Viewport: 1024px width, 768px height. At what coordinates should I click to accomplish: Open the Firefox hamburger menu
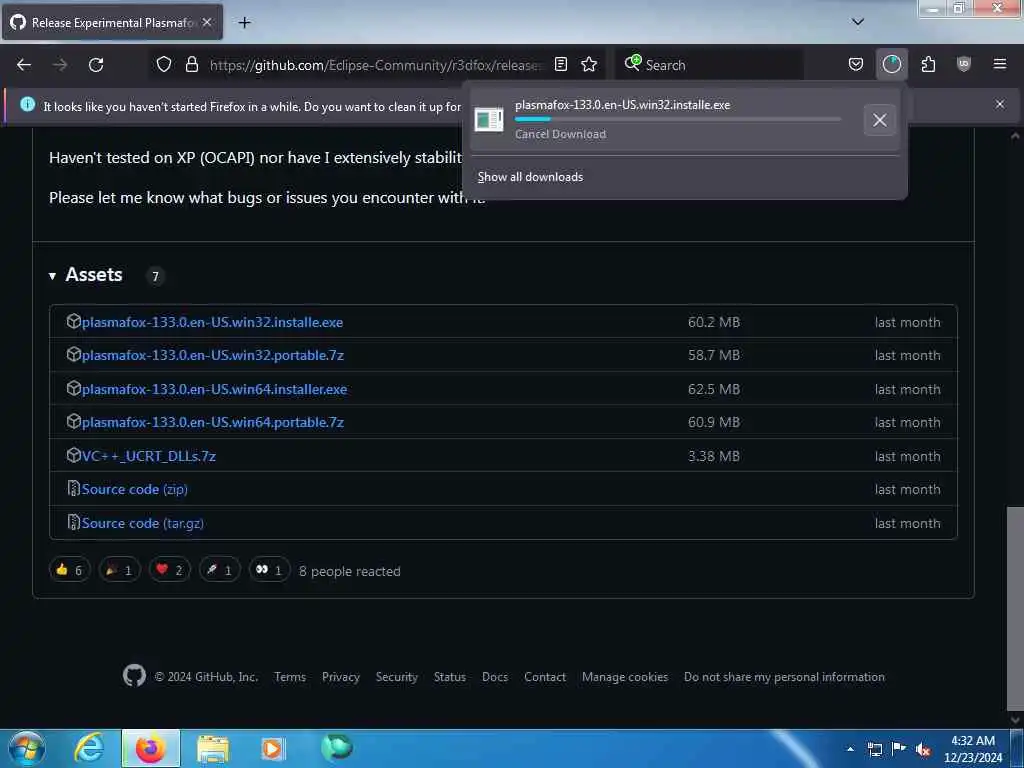(x=999, y=64)
